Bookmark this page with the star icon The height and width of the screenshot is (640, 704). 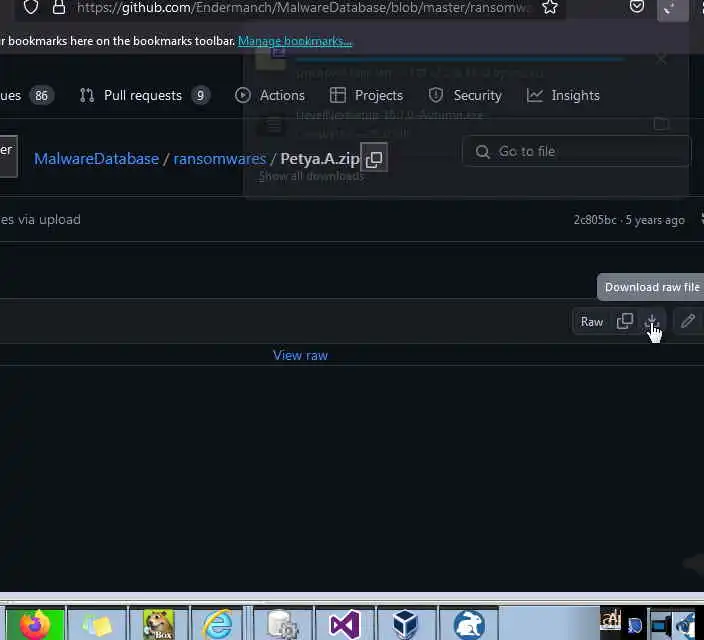click(x=550, y=7)
